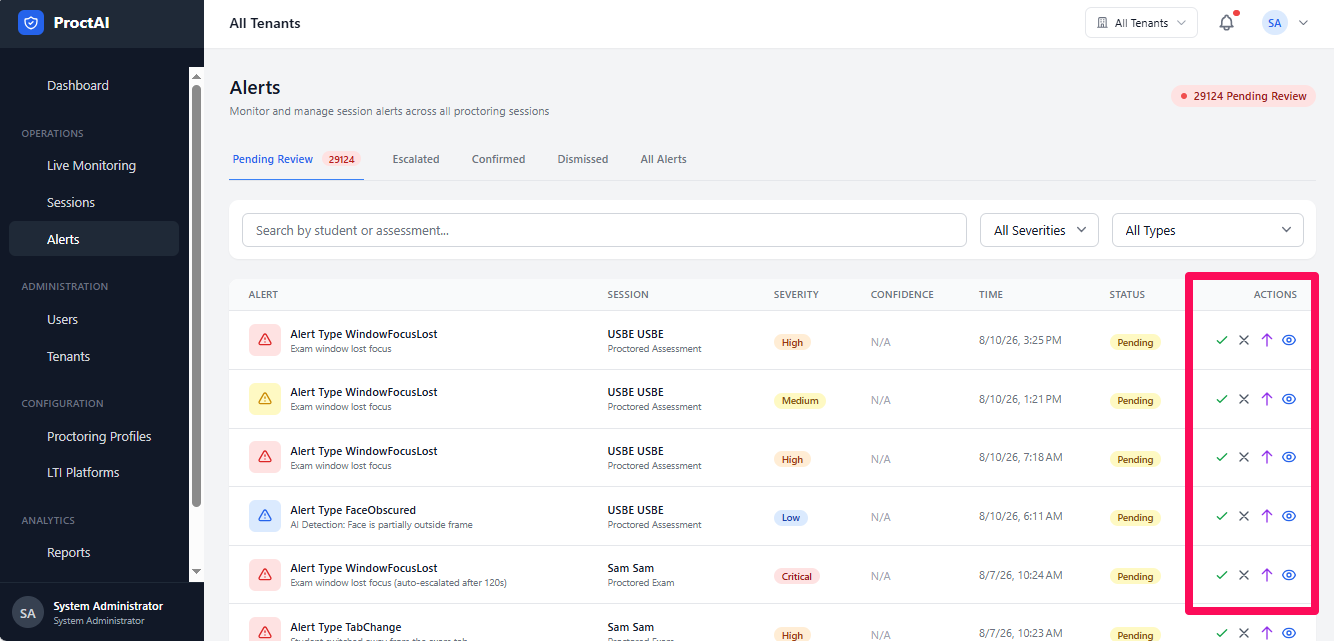Switch to the Confirmed tab

(498, 159)
